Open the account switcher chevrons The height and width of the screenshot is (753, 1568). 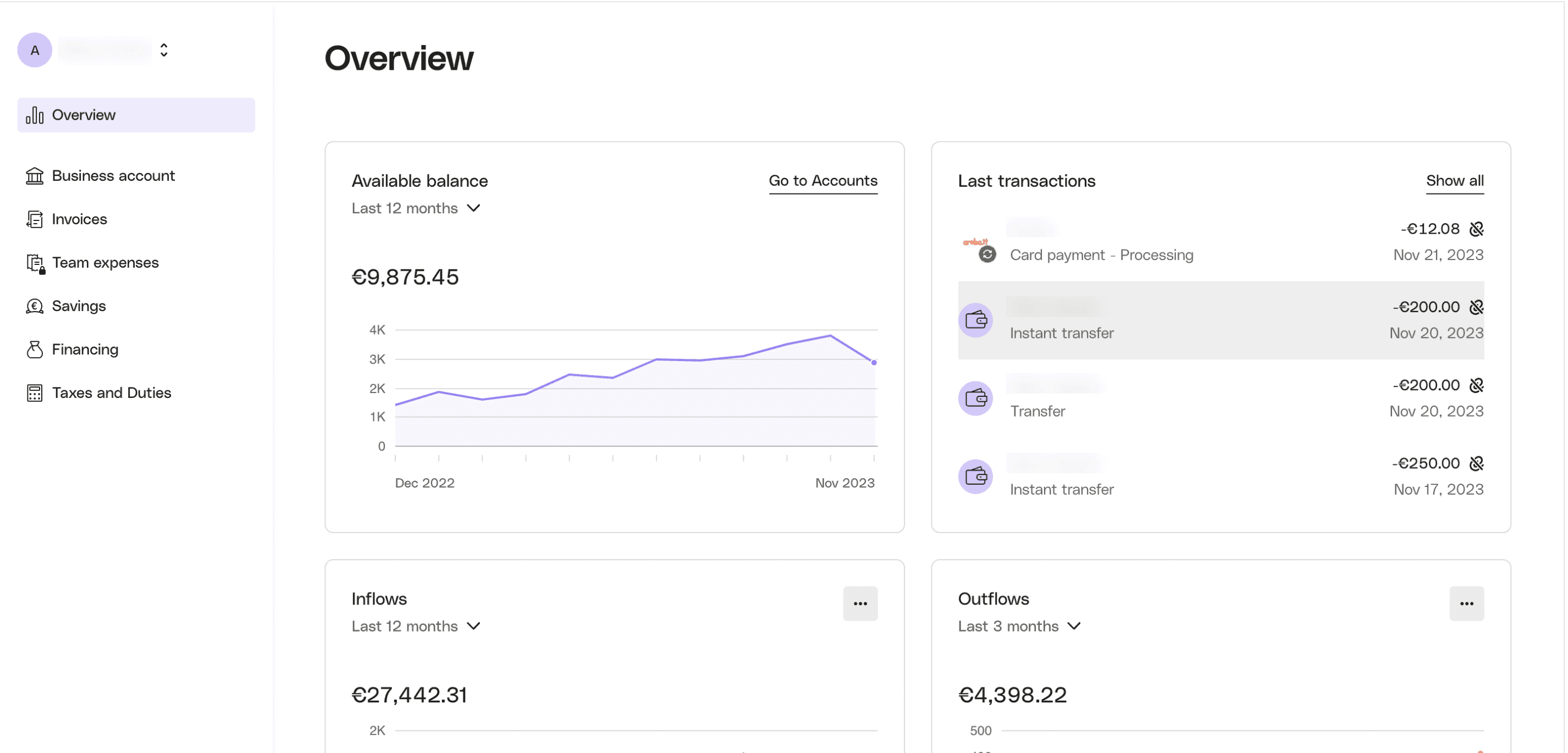coord(164,50)
